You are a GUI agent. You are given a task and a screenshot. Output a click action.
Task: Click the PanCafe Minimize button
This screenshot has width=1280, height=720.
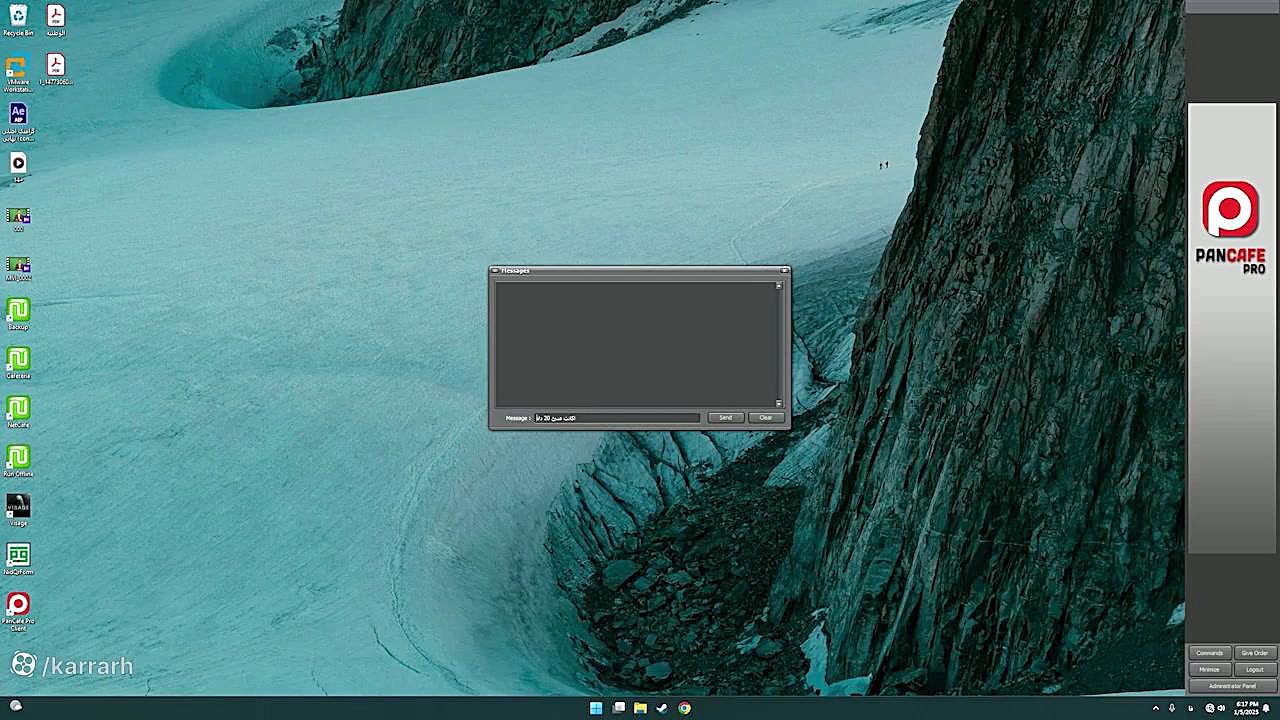pyautogui.click(x=1210, y=669)
